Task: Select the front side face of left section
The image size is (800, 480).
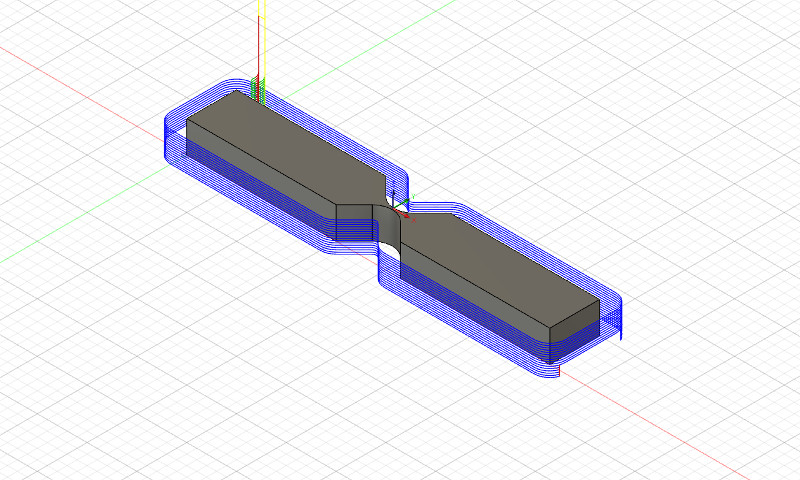Action: [260, 181]
